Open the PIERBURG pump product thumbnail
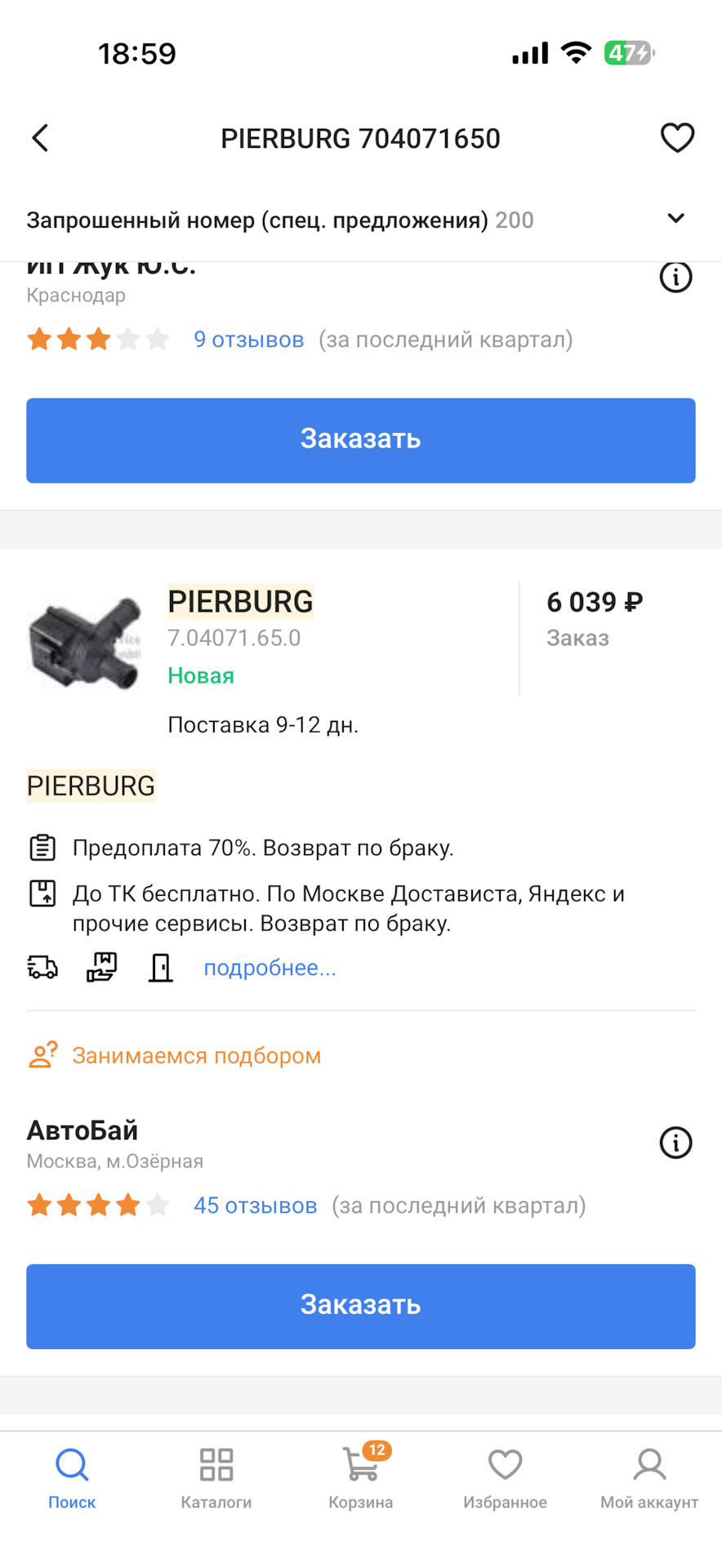Viewport: 722px width, 1568px height. (85, 642)
